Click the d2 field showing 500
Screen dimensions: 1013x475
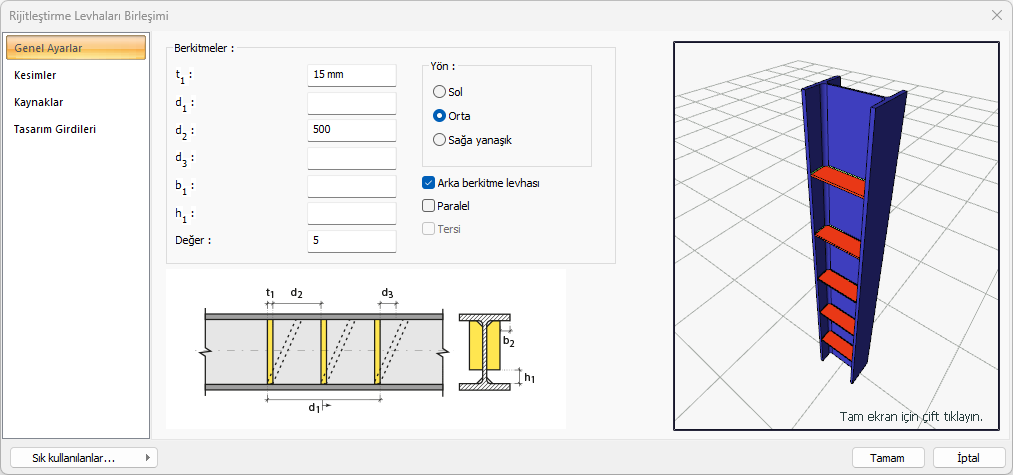352,130
